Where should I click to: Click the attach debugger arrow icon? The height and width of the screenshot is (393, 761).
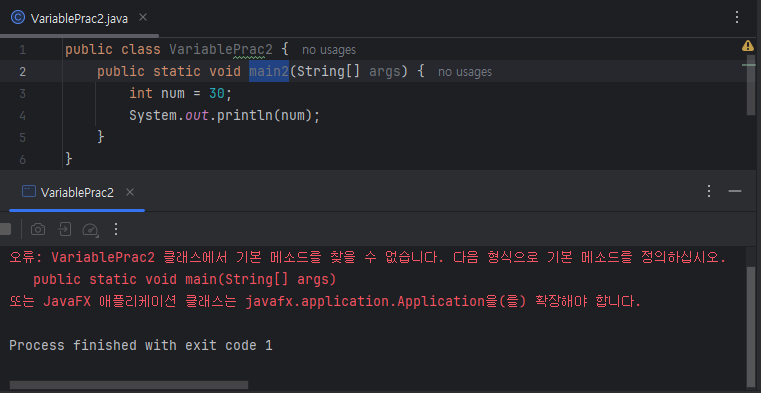65,229
